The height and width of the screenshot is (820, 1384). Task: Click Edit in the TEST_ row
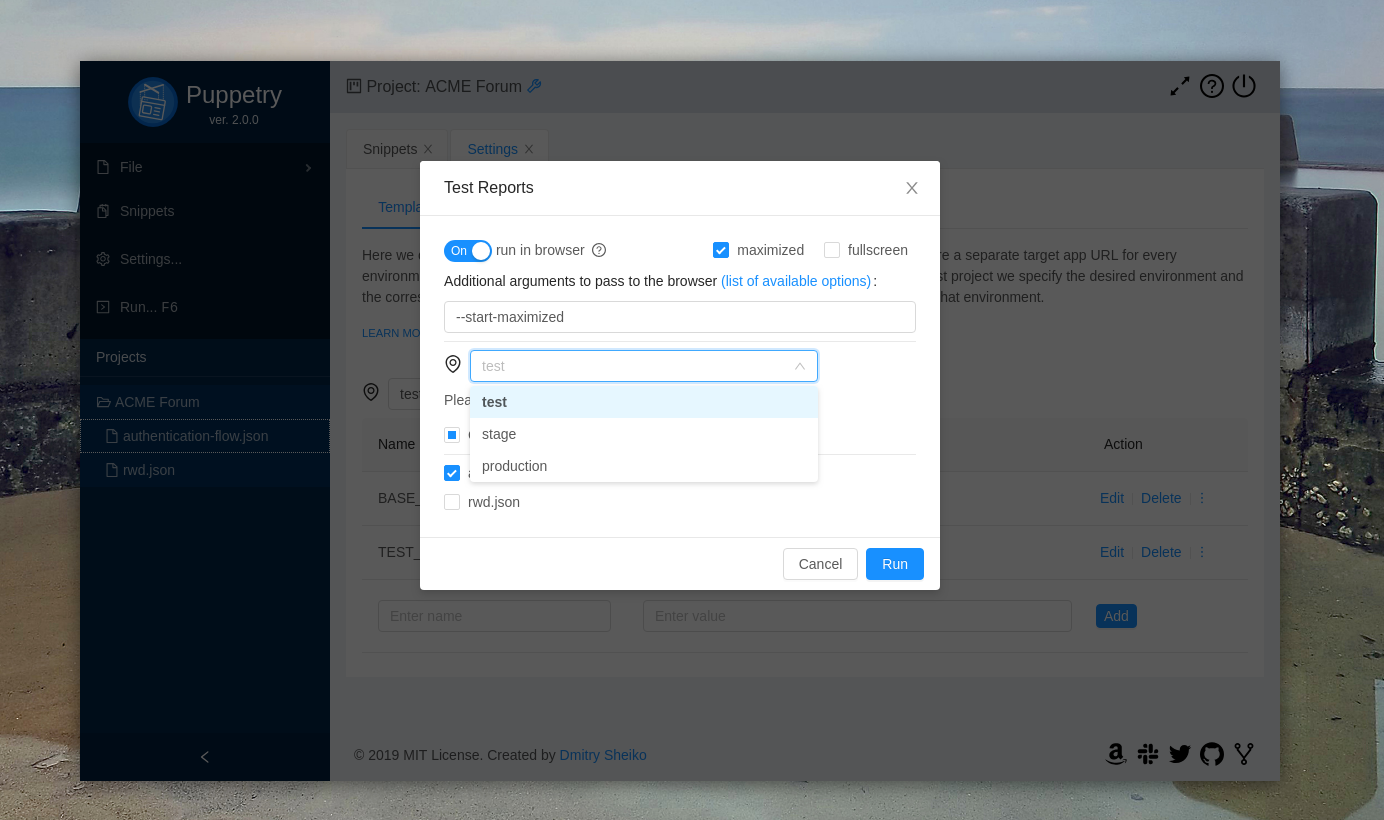click(x=1112, y=552)
